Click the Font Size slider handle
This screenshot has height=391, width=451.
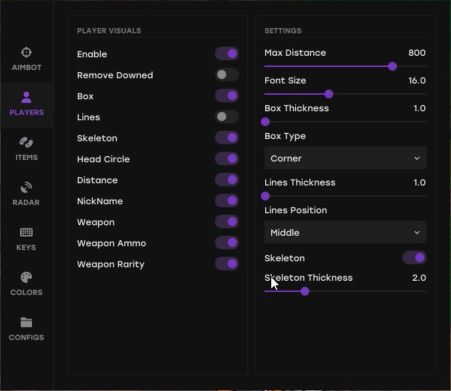tap(329, 94)
